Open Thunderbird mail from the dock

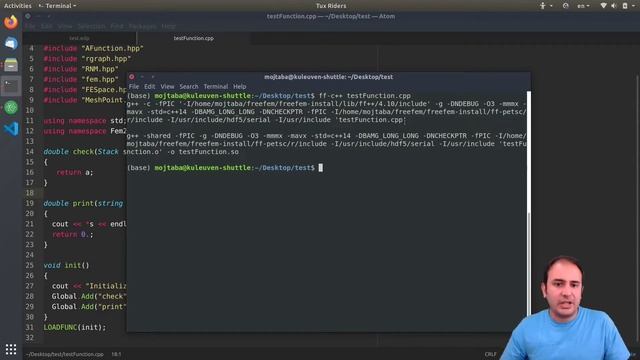pyautogui.click(x=11, y=43)
